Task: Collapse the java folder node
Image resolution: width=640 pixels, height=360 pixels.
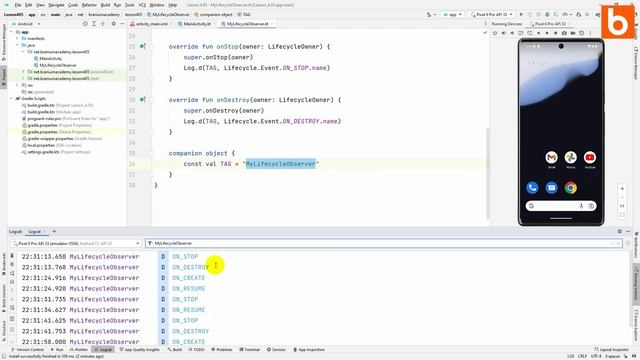Action: (x=18, y=45)
